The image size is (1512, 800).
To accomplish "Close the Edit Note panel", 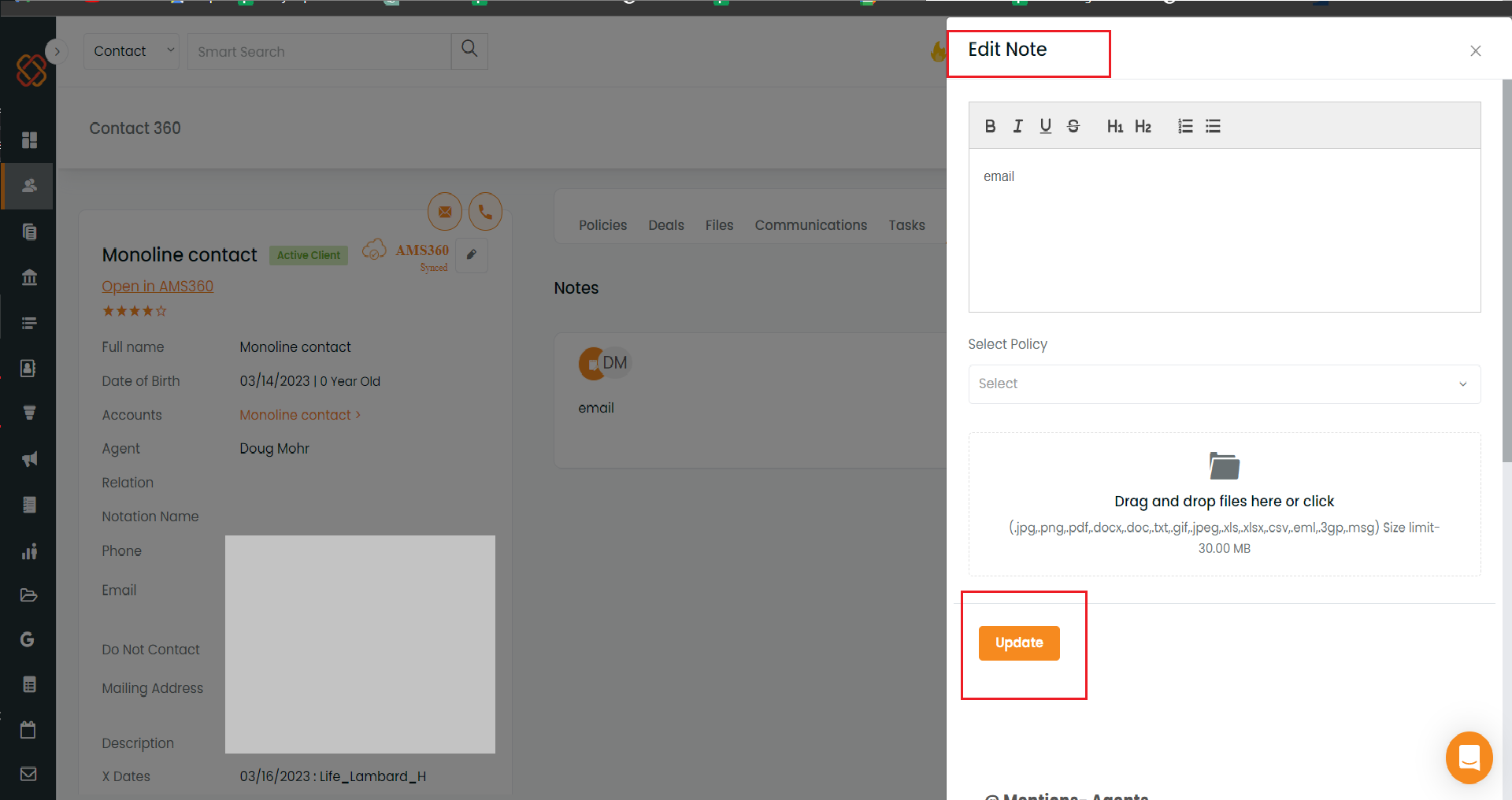I will pyautogui.click(x=1475, y=51).
